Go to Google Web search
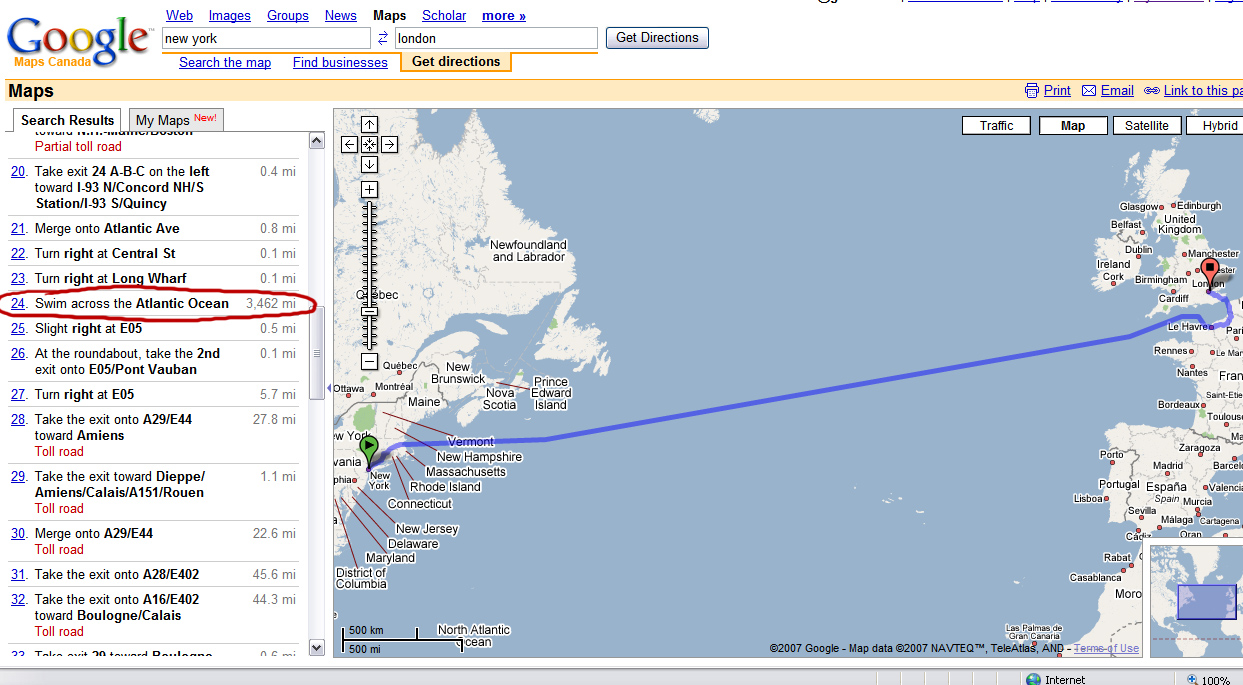Viewport: 1243px width, 685px height. pos(180,15)
